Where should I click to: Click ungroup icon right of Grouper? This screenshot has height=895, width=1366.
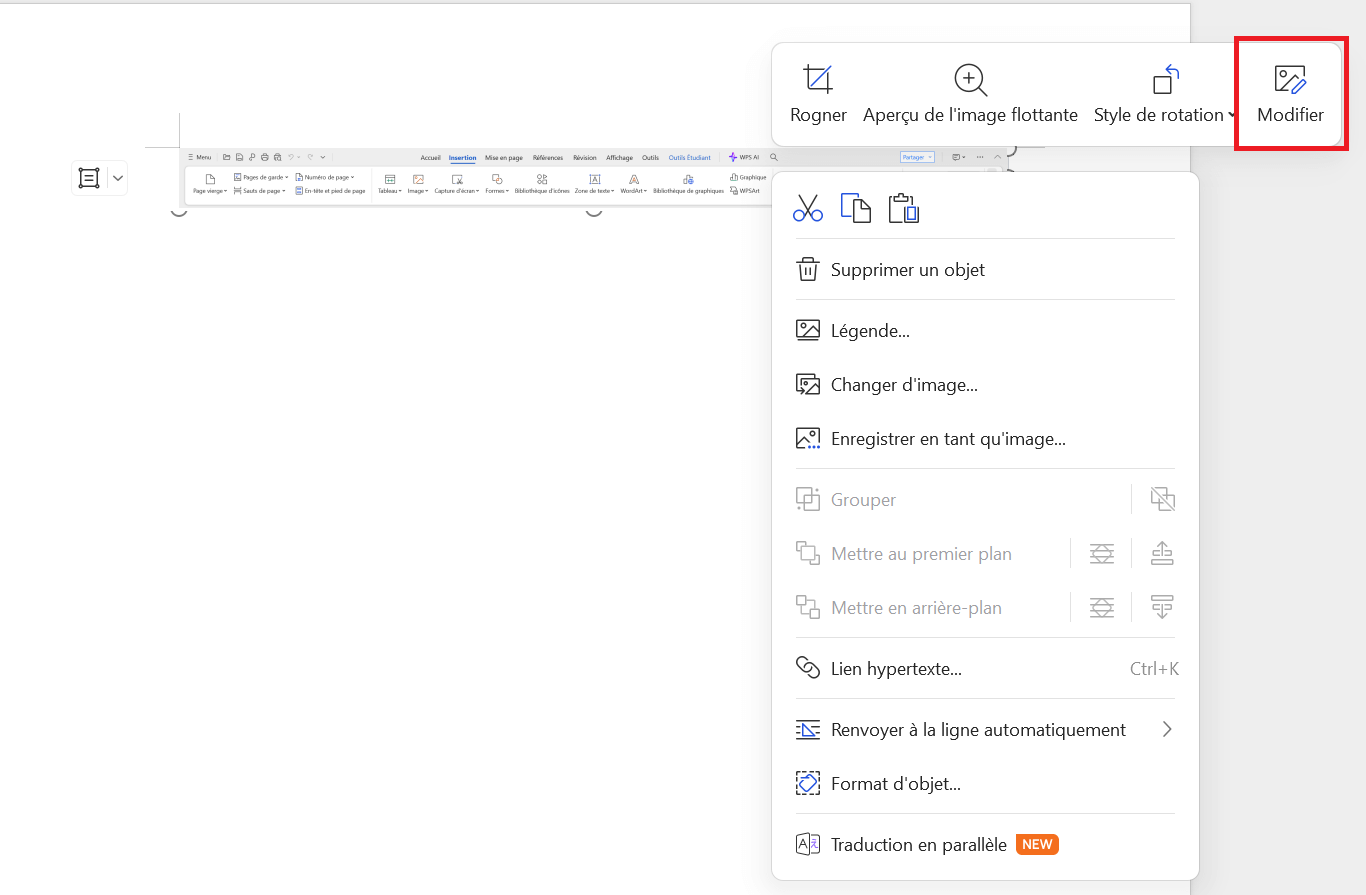1162,499
